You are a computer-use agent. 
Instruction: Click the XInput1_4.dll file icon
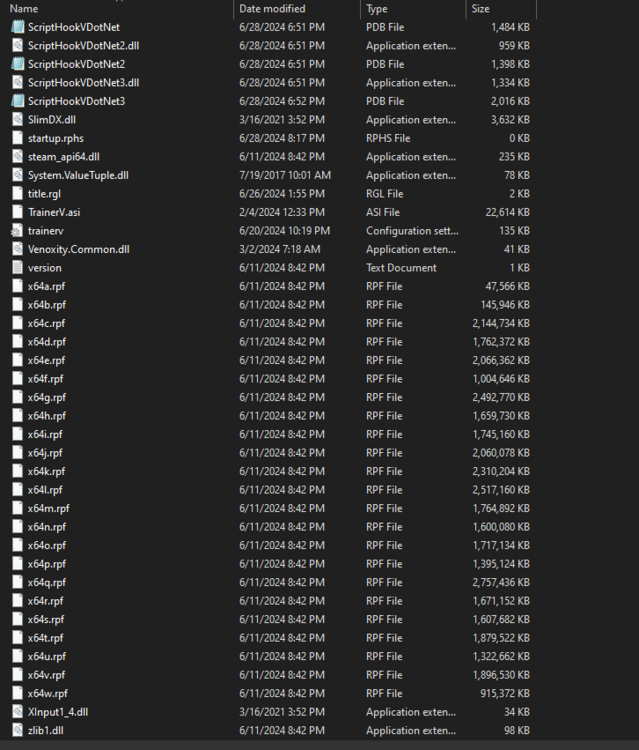click(x=18, y=712)
